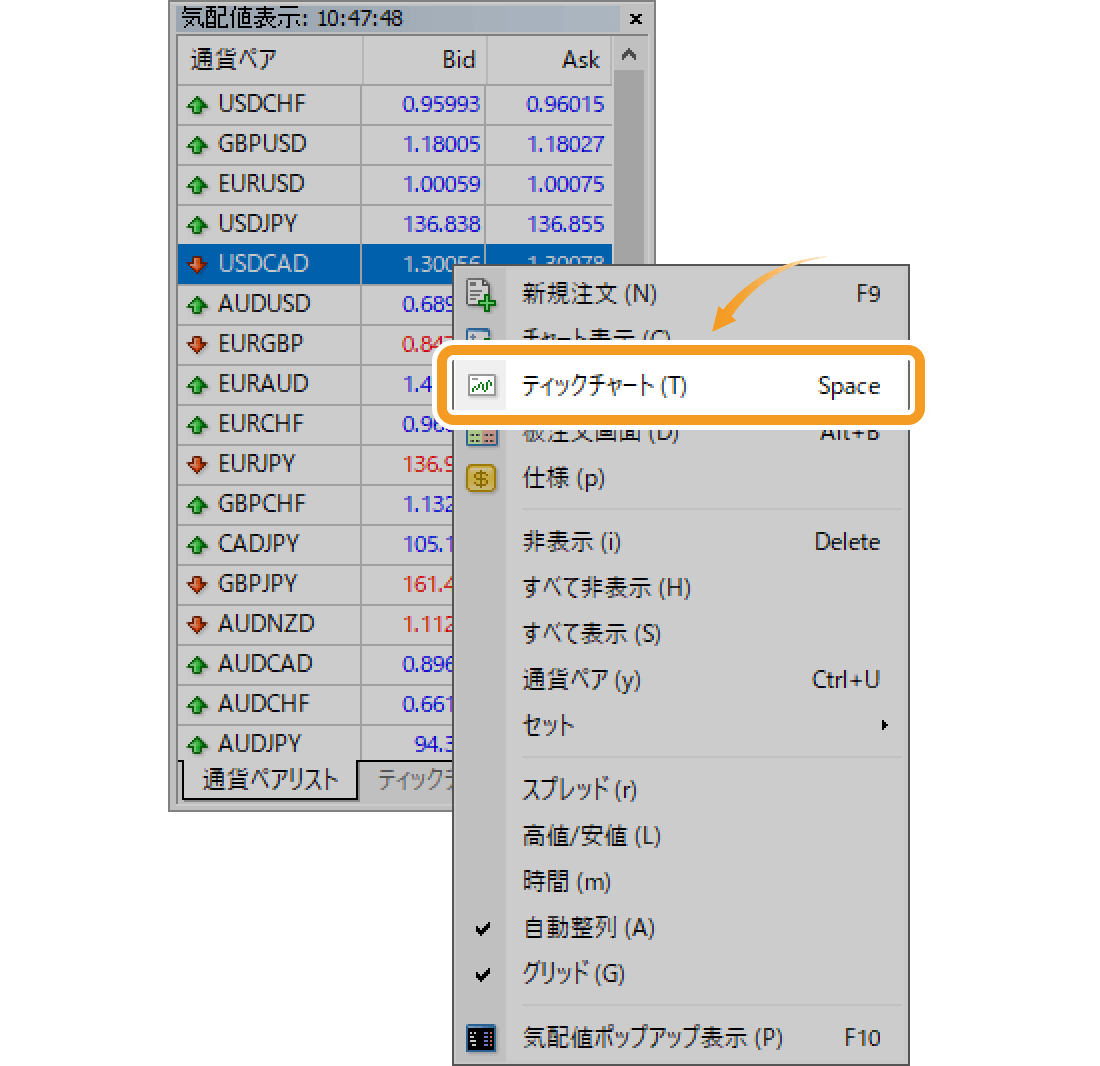Image resolution: width=1100 pixels, height=1066 pixels.
Task: Select the EURGBP symbol name
Action: click(260, 344)
